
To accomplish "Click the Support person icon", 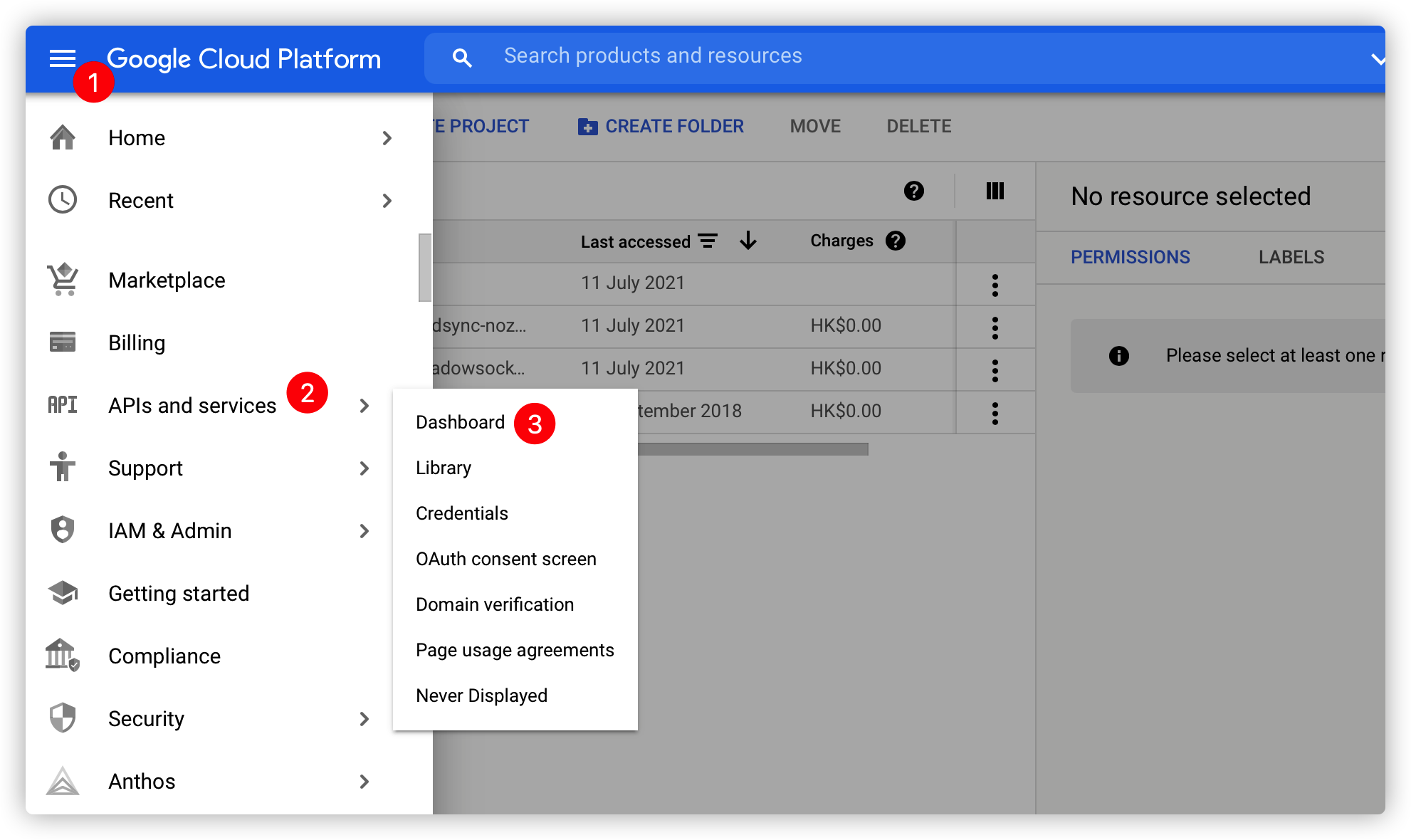I will pyautogui.click(x=63, y=468).
